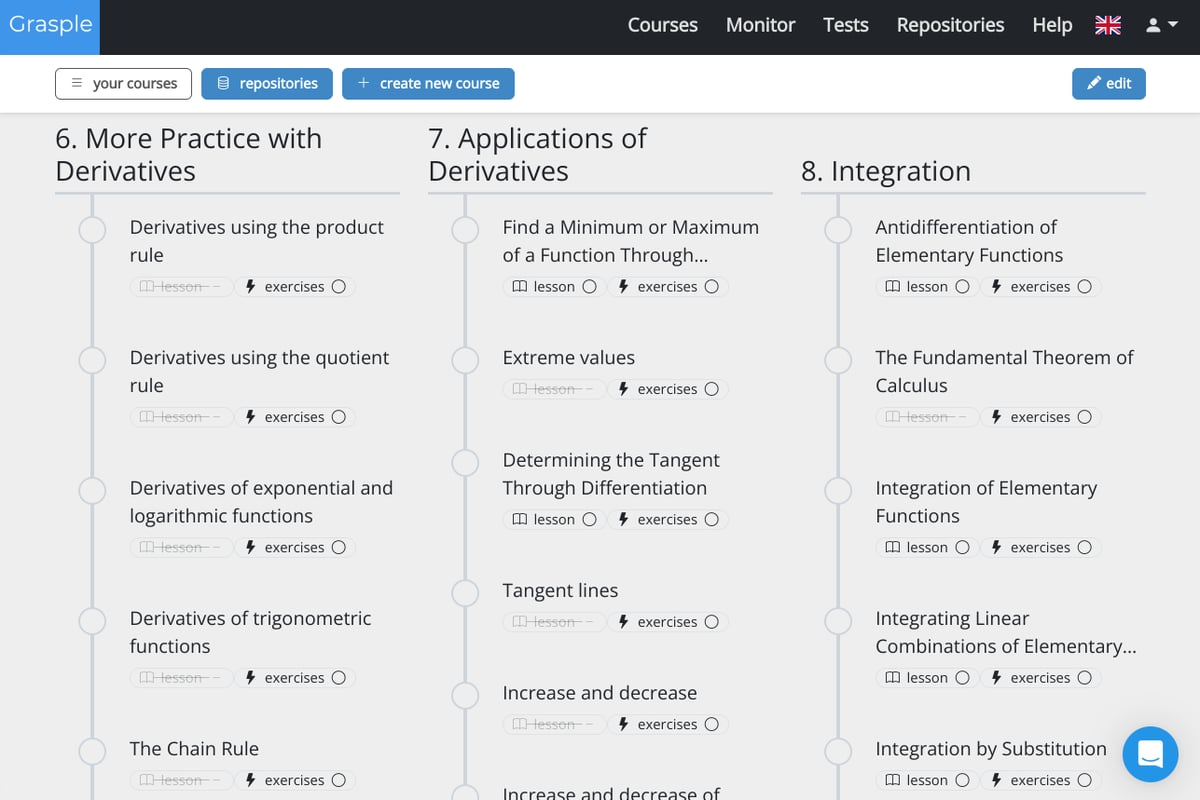Click lightning icon for The Chain Rule exercises
1200x800 pixels.
coord(251,780)
